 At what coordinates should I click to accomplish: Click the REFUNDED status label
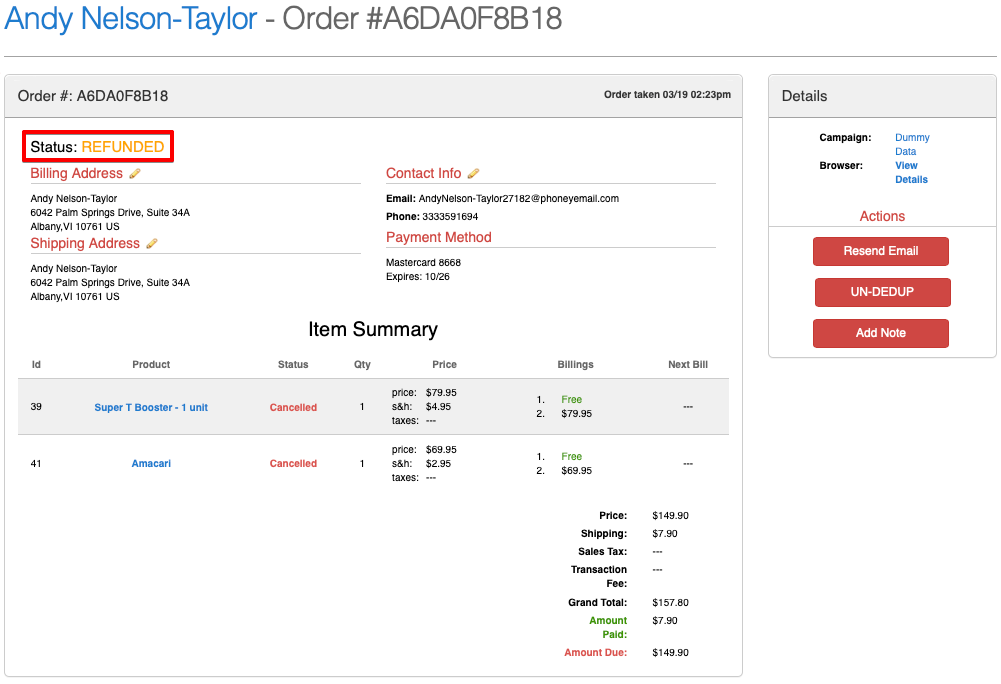click(x=123, y=147)
